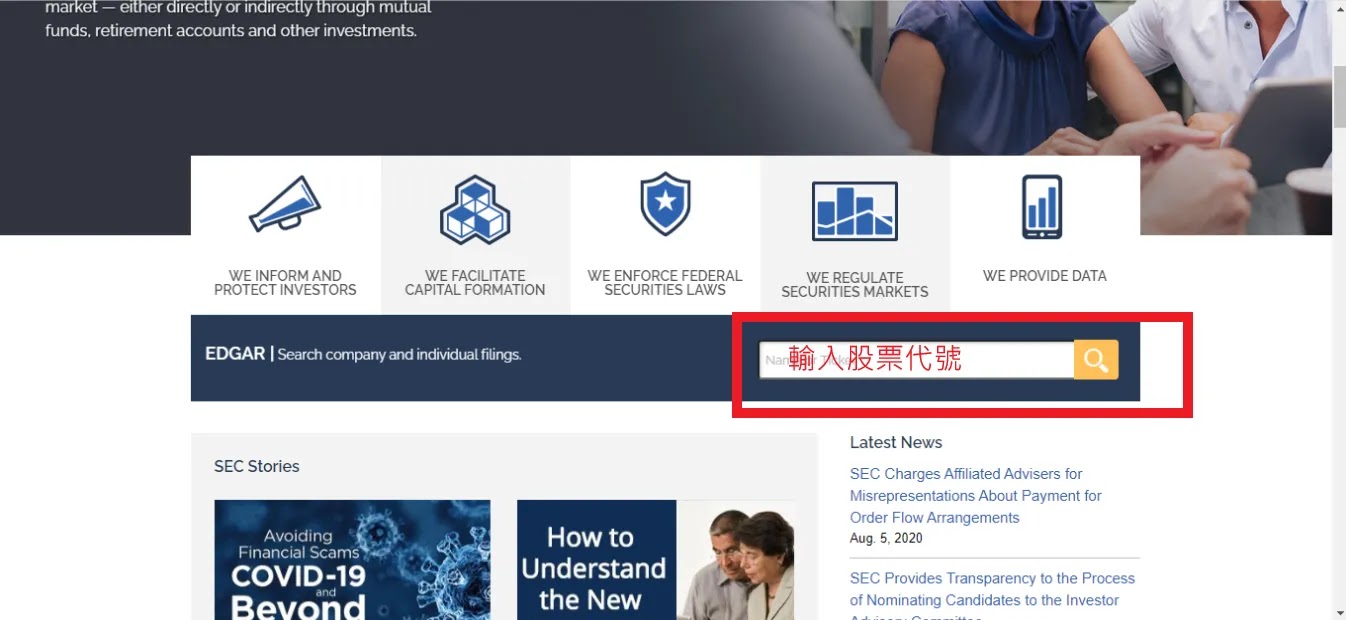This screenshot has width=1346, height=620.
Task: Open the phone chart Provide Data icon
Action: (x=1042, y=207)
